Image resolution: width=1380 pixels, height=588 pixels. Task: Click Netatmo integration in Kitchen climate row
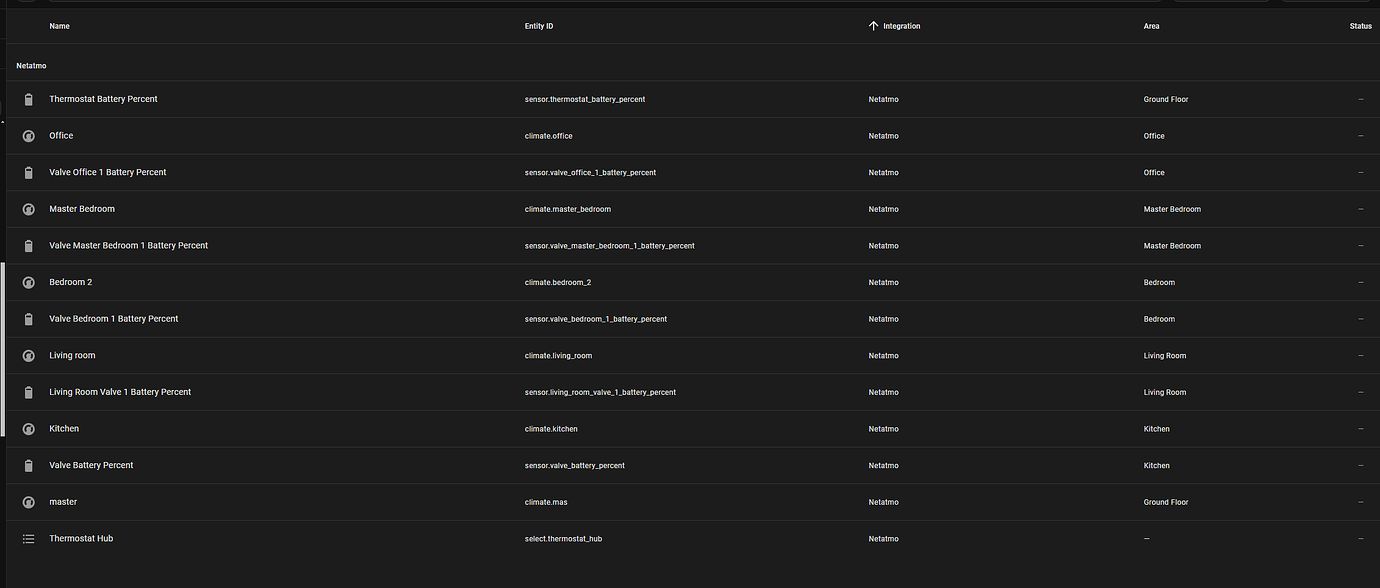point(883,429)
